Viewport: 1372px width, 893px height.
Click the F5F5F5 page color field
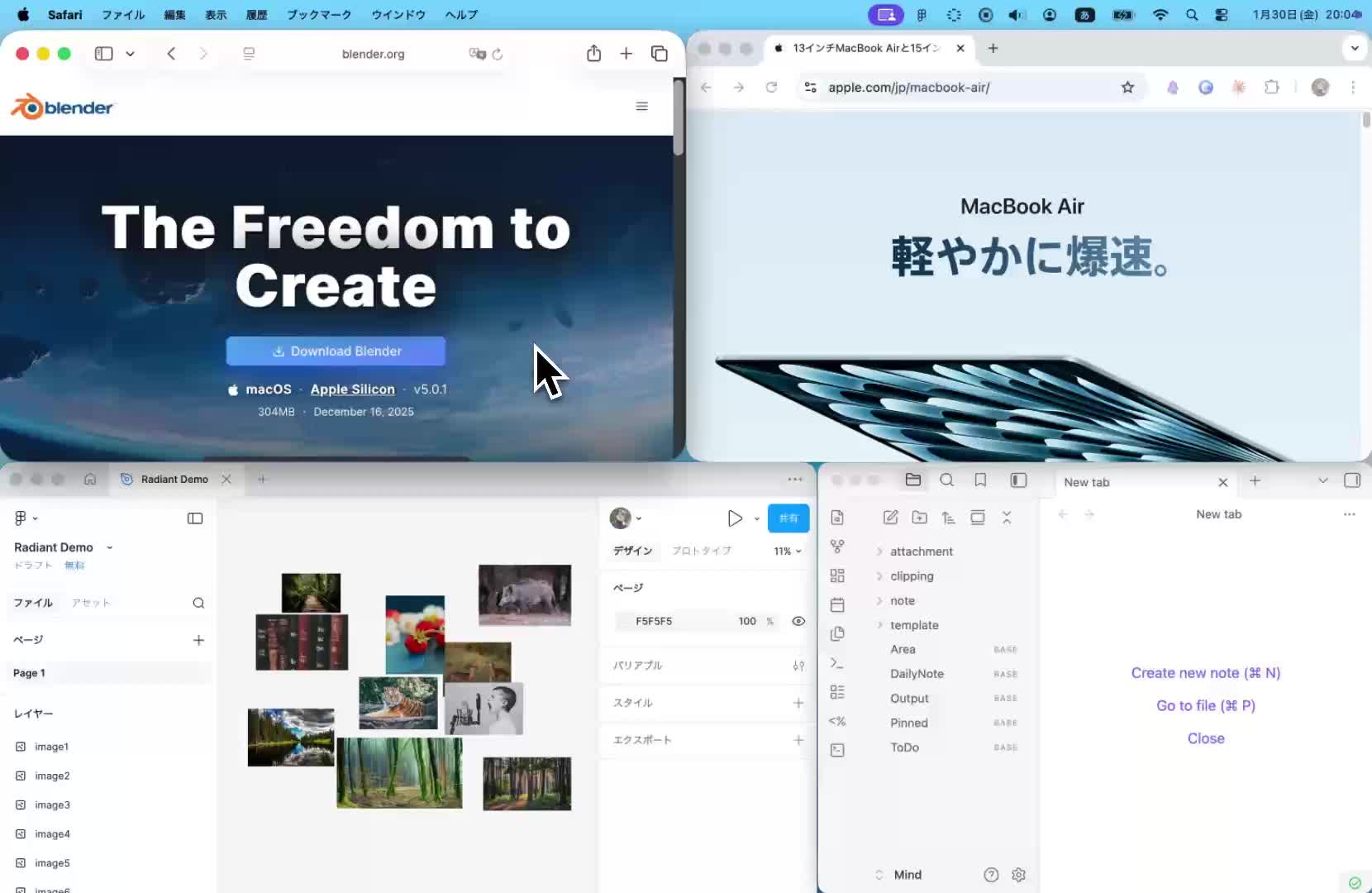654,621
